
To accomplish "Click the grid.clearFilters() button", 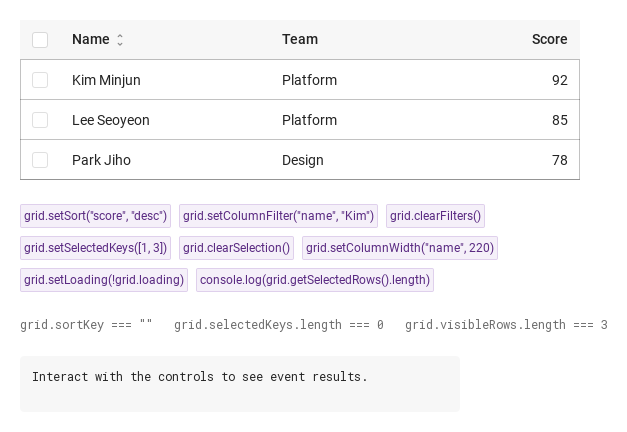I will 435,216.
